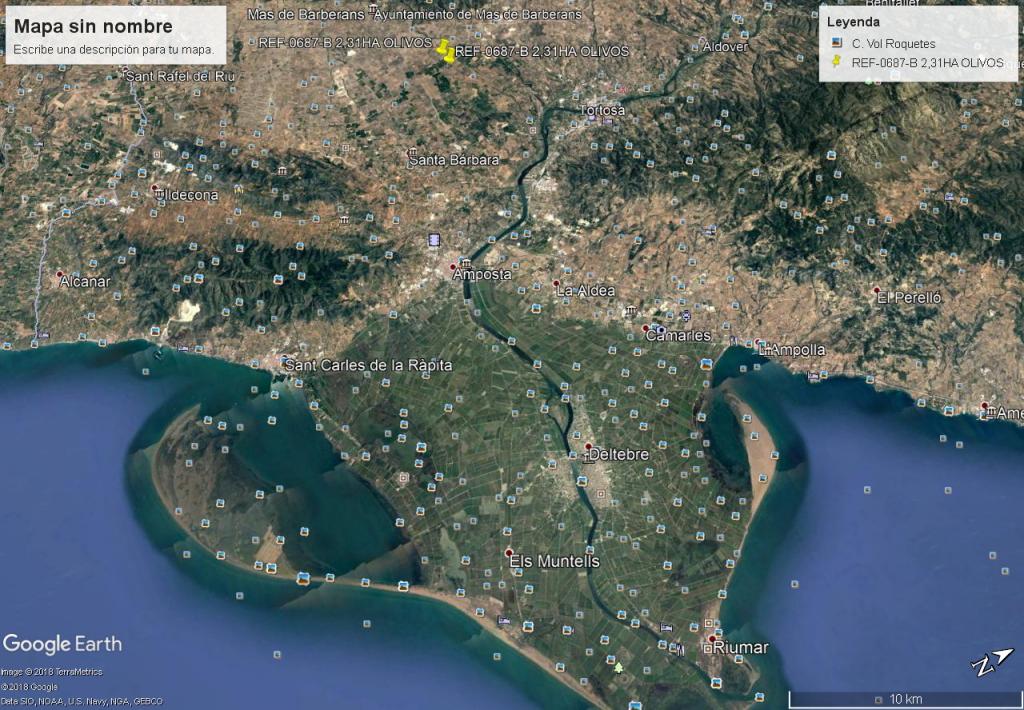Select REF-0687-B 2,31HA OLIVOS legend entry
The image size is (1024, 710).
(x=926, y=63)
